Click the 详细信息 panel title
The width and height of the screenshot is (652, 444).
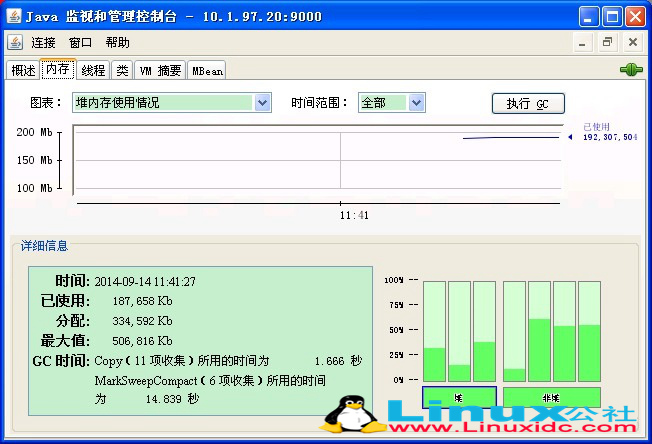(x=44, y=246)
